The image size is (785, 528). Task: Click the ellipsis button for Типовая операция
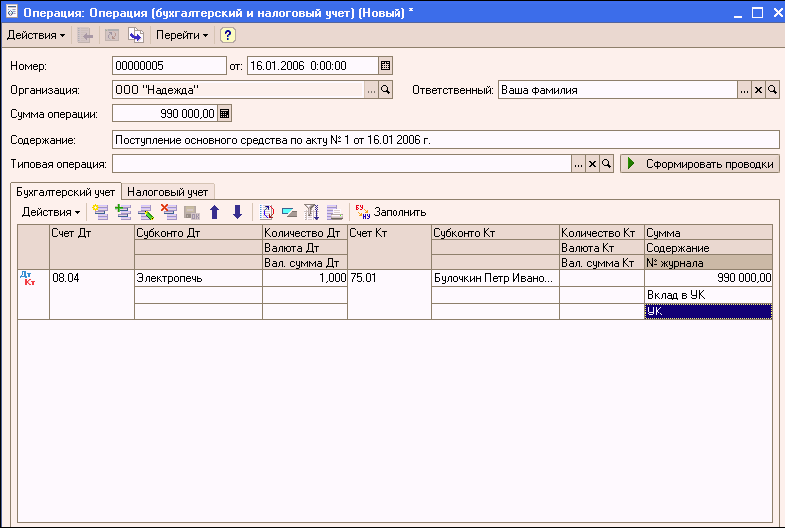578,163
